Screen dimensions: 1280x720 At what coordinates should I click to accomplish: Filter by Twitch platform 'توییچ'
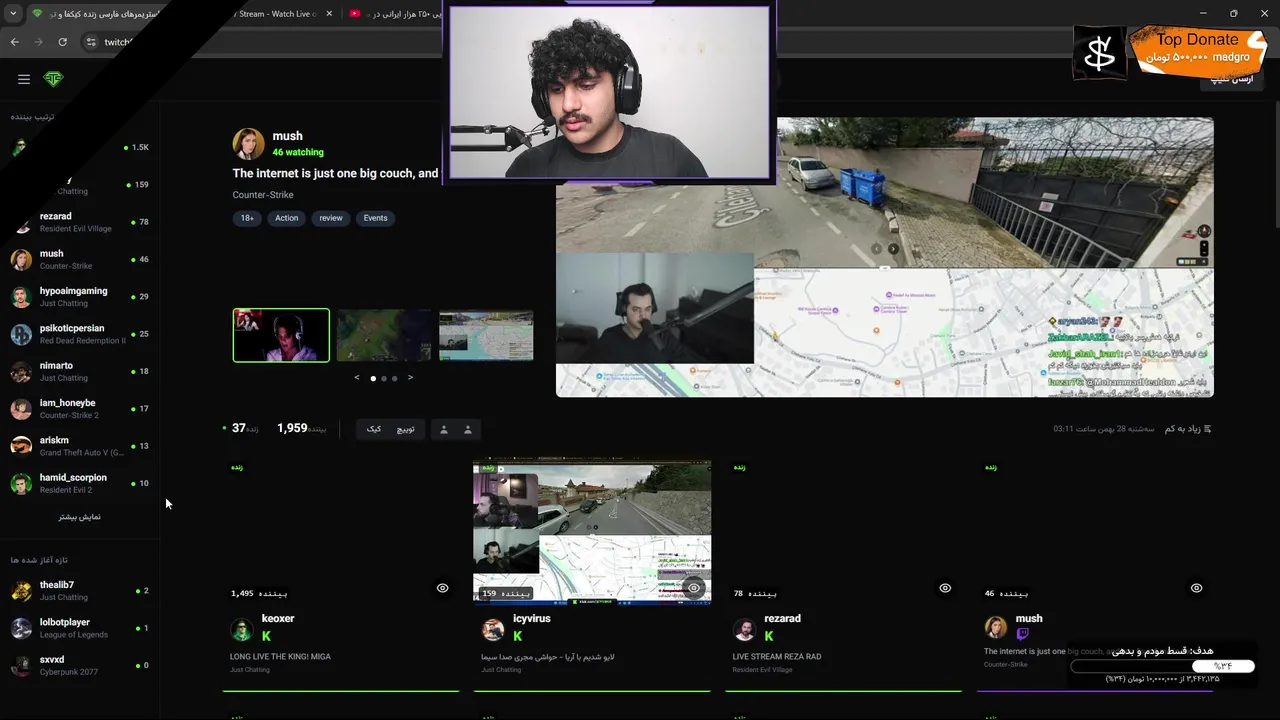(x=405, y=429)
